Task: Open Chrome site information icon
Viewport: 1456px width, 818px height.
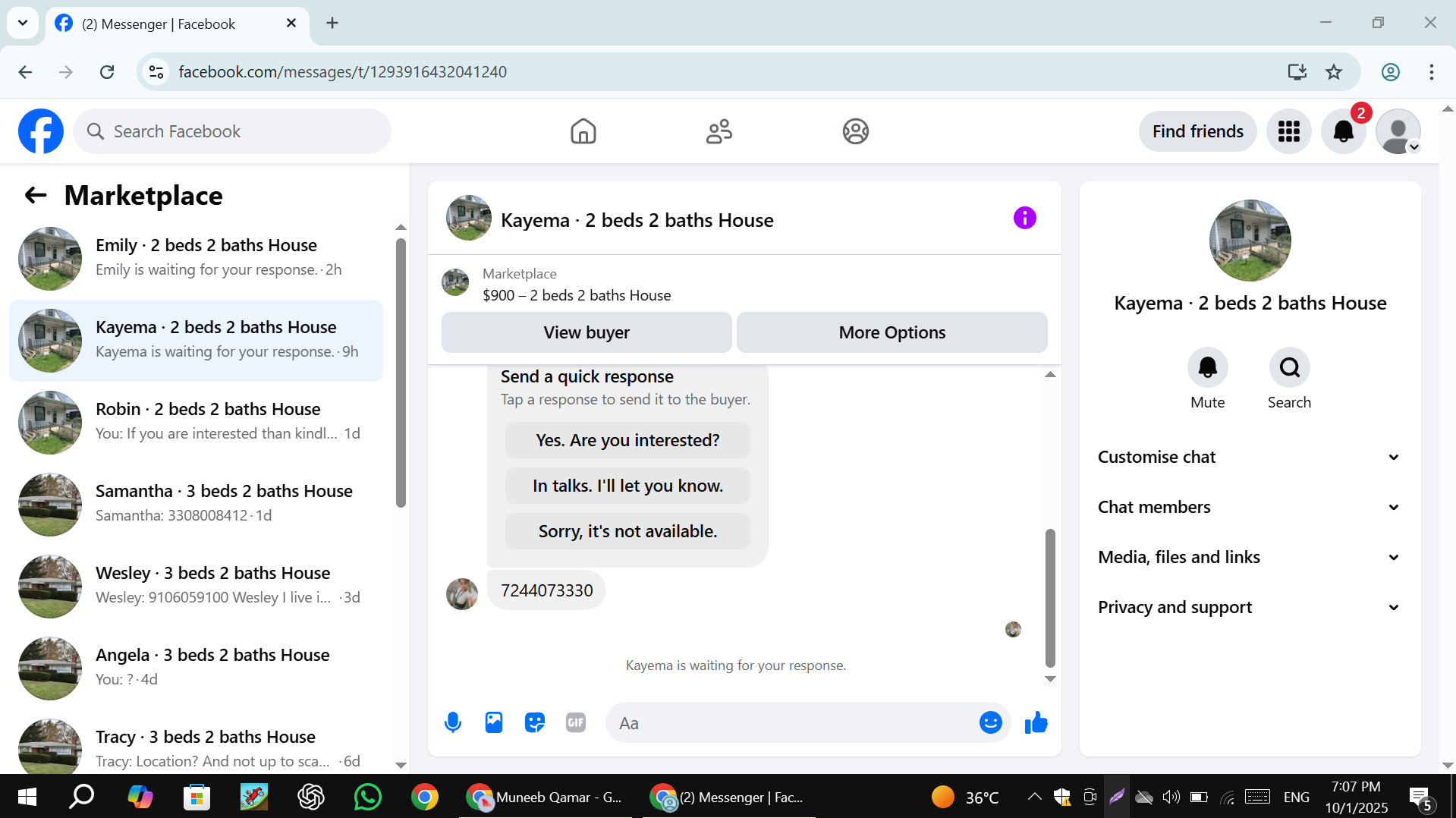Action: click(156, 72)
